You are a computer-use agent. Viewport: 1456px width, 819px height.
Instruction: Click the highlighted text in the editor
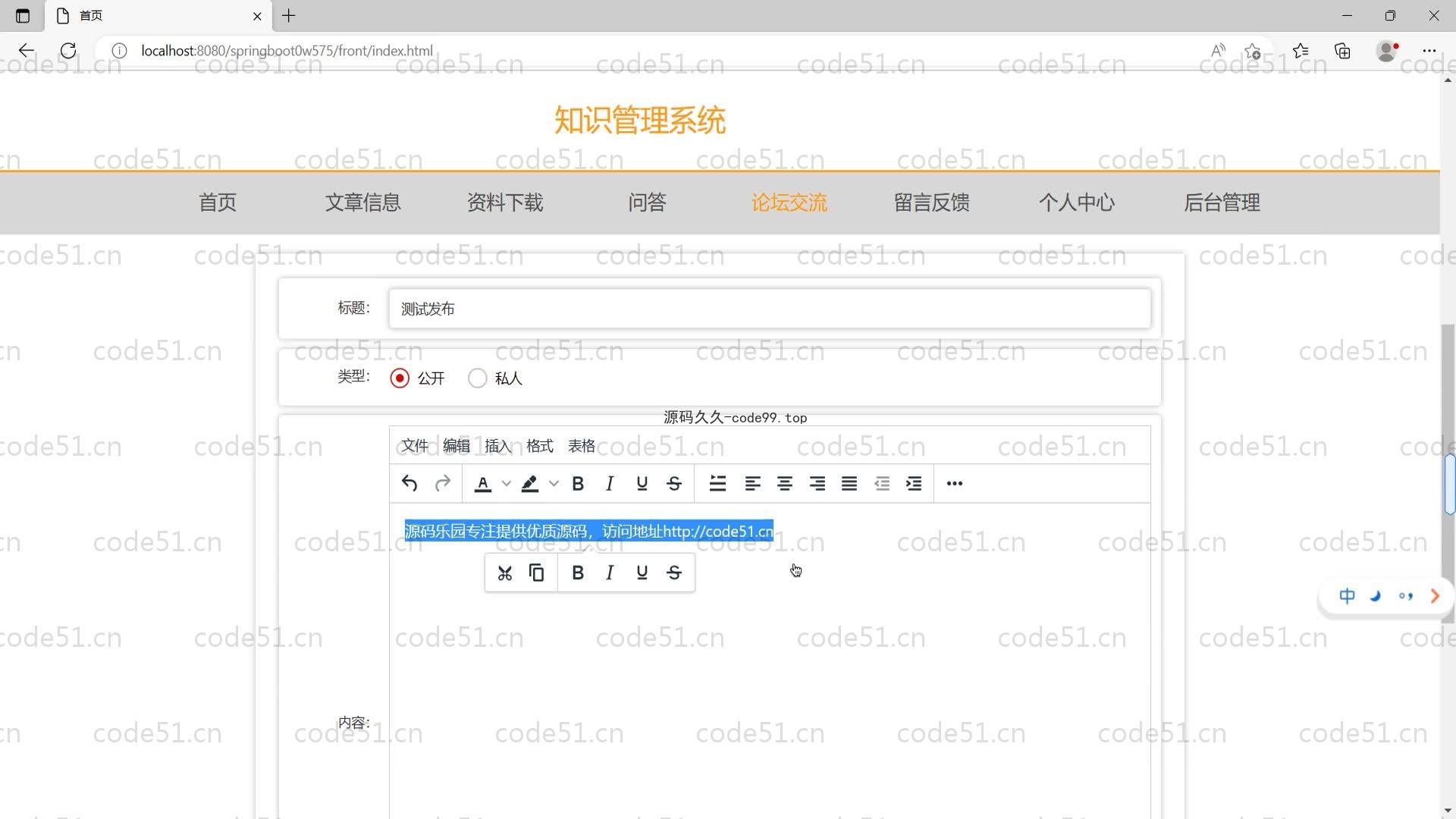[588, 531]
